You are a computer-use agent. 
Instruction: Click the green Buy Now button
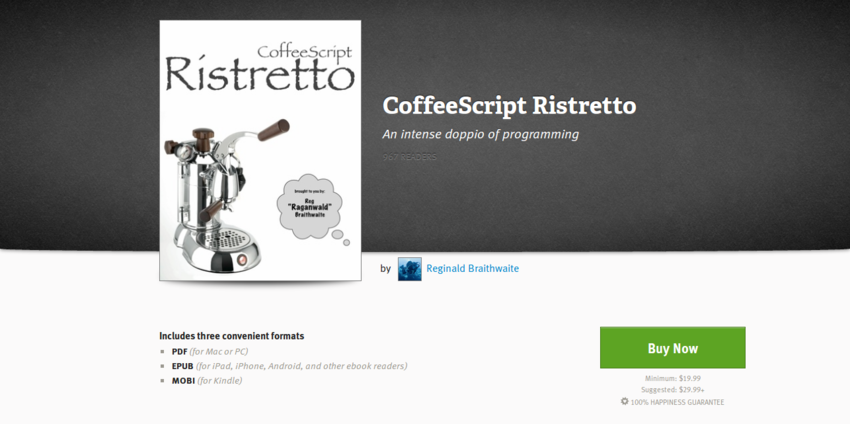click(x=672, y=348)
